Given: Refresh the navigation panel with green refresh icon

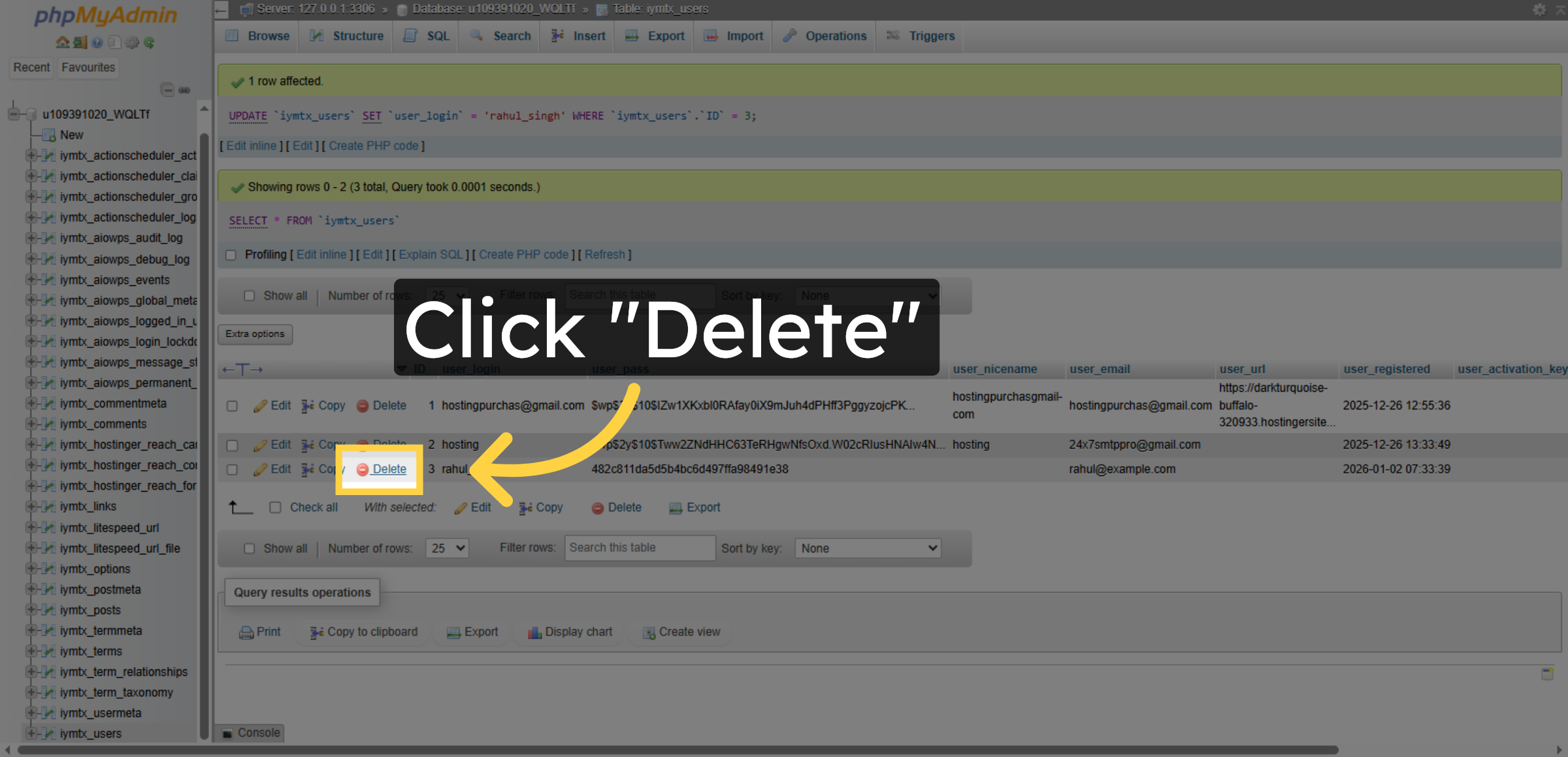Looking at the screenshot, I should point(149,42).
